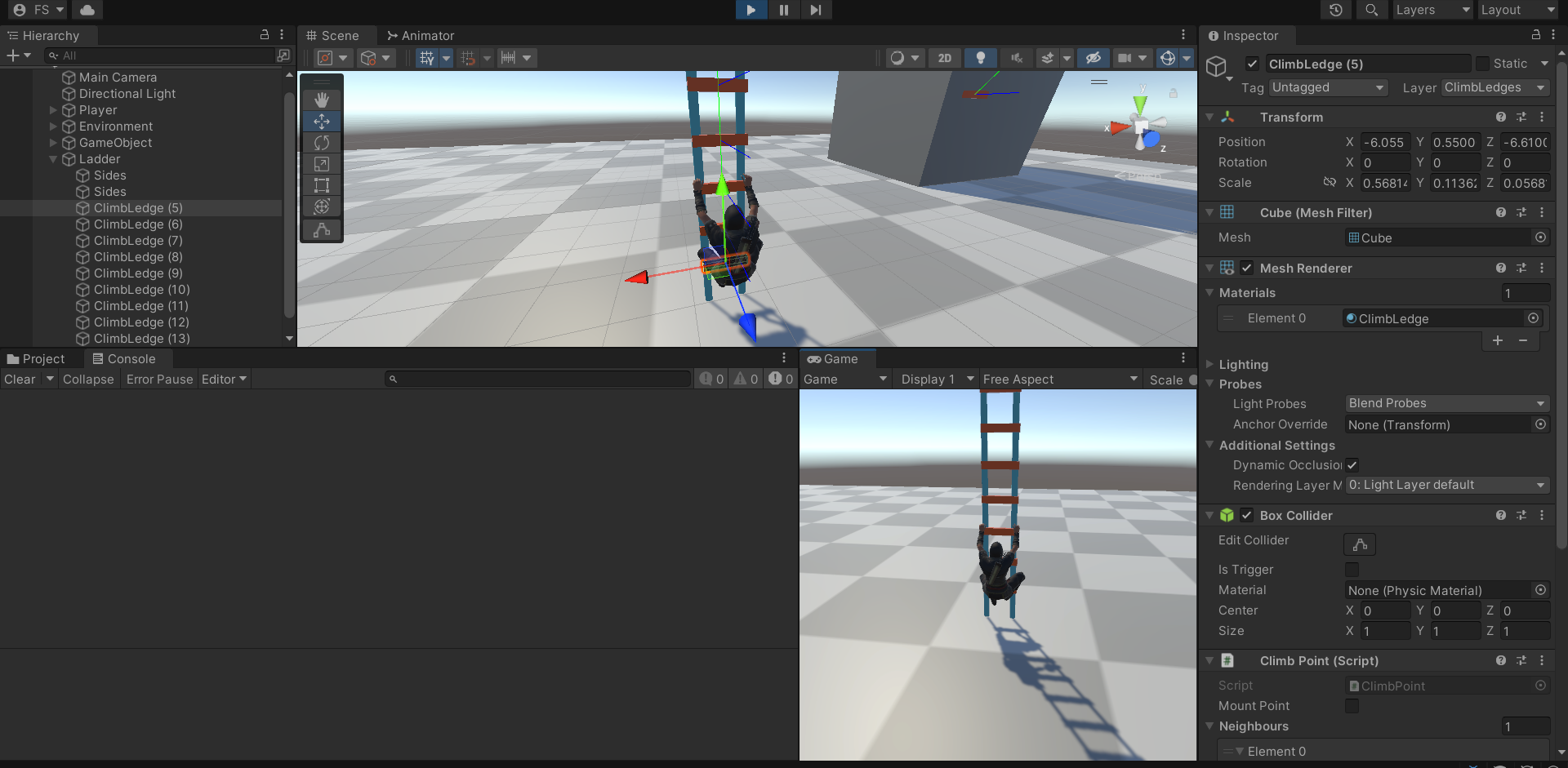Open the cloud services icon

[x=87, y=10]
